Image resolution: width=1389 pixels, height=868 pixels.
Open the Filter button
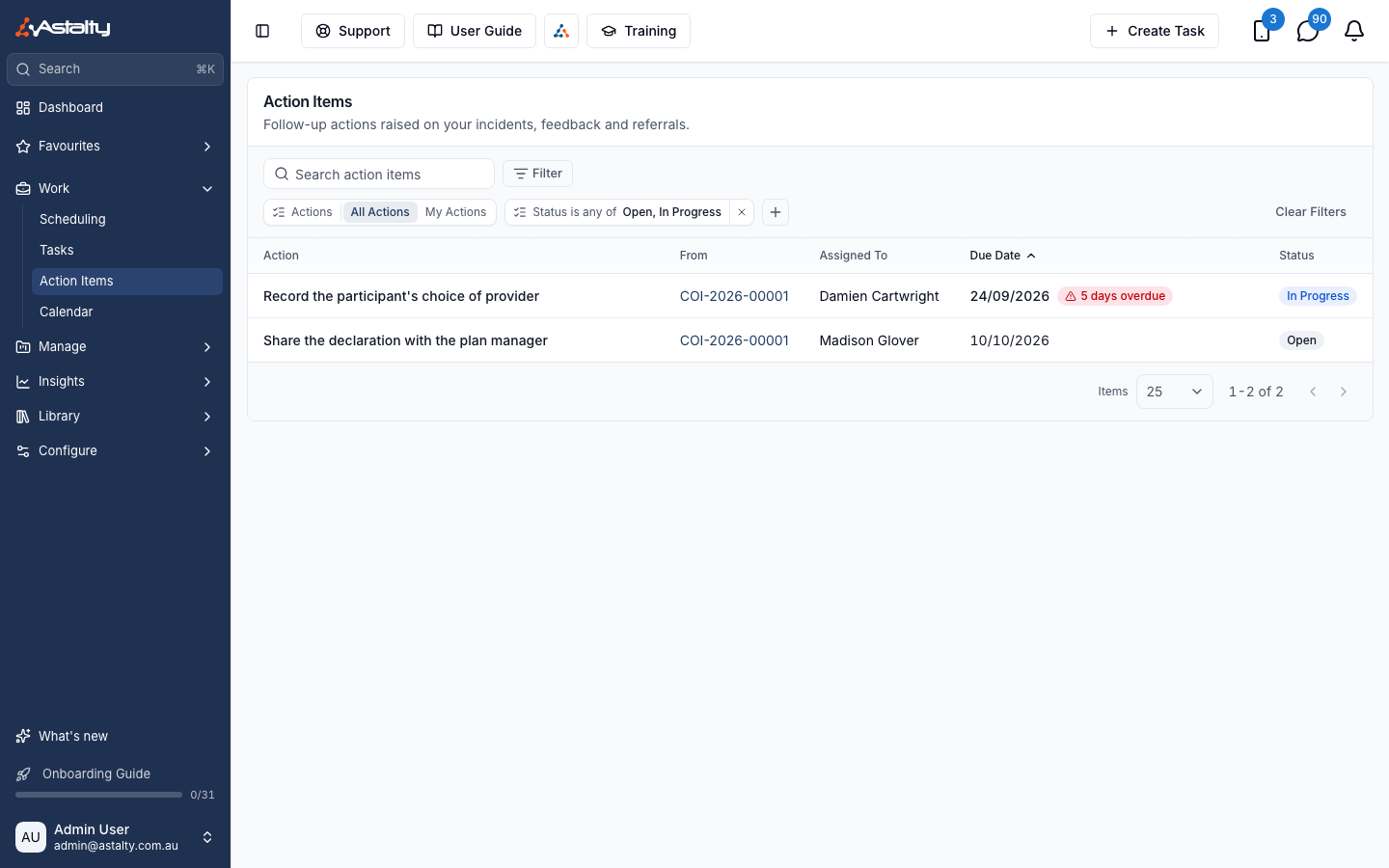pyautogui.click(x=537, y=174)
